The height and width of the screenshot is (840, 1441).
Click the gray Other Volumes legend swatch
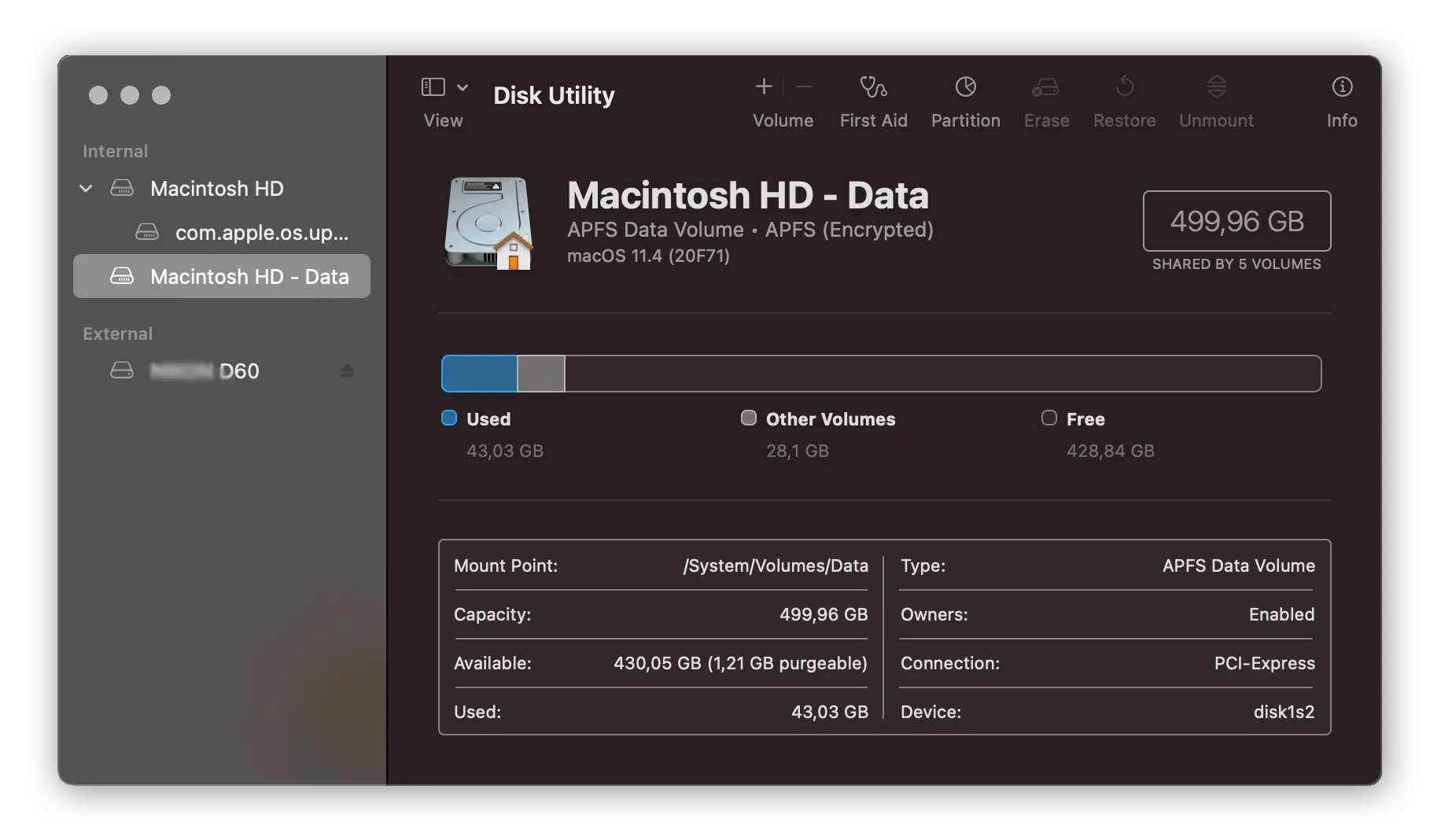(748, 418)
